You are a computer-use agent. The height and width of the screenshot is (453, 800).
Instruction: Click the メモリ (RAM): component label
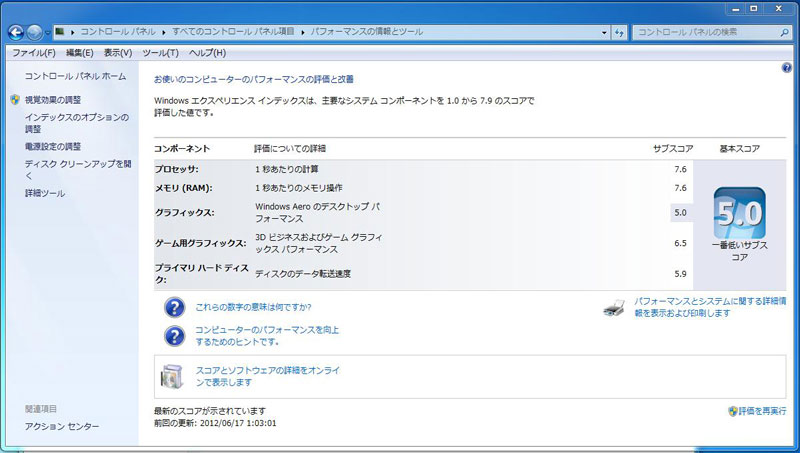pyautogui.click(x=184, y=188)
